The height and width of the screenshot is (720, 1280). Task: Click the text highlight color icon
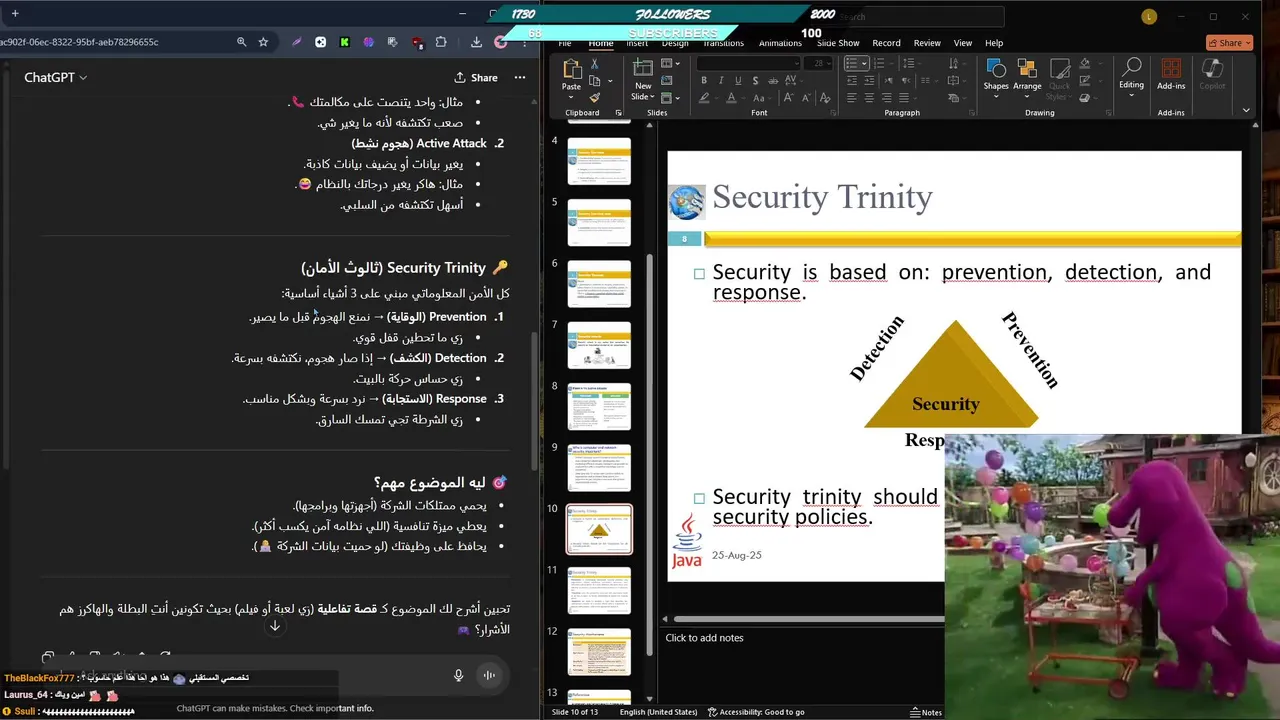[704, 98]
